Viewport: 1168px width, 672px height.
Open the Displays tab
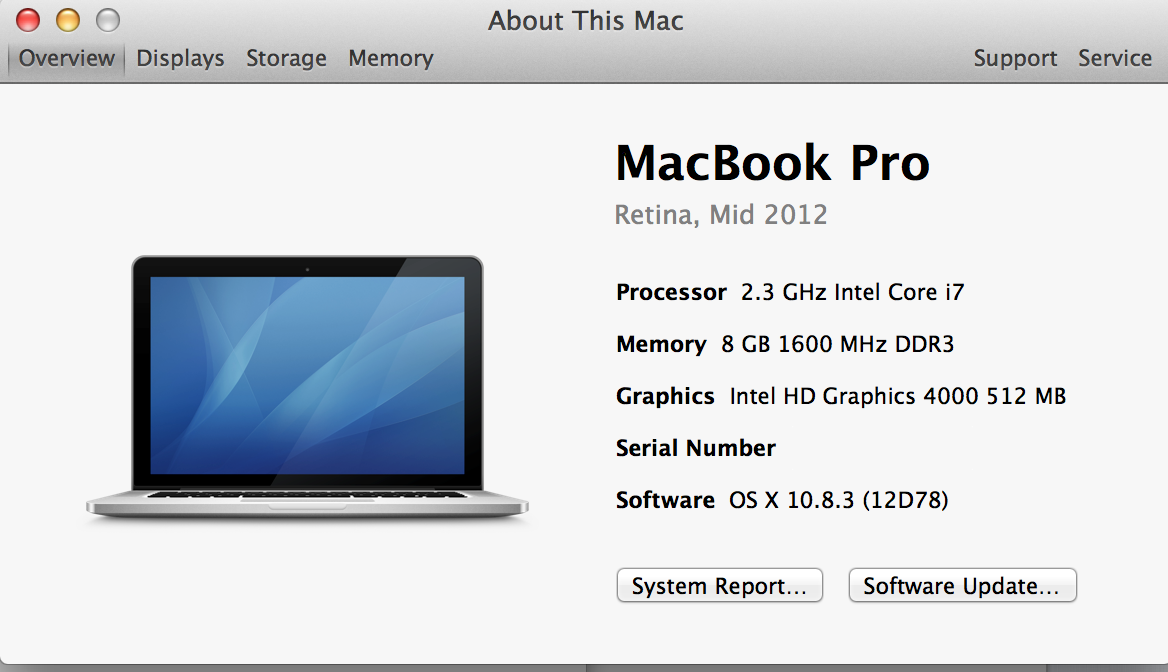[180, 58]
